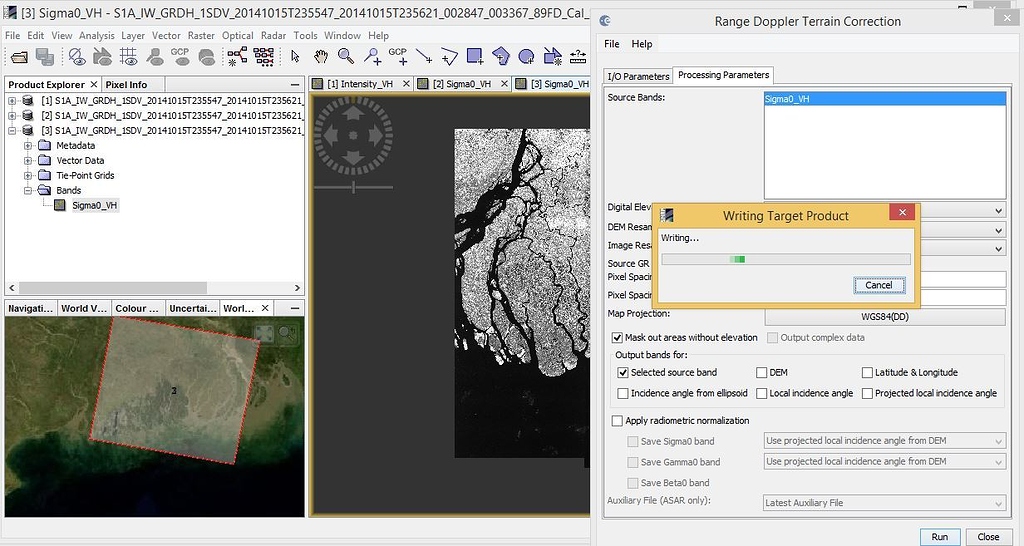Click the navigation compass in image view
Image resolution: width=1024 pixels, height=546 pixels.
tap(353, 136)
